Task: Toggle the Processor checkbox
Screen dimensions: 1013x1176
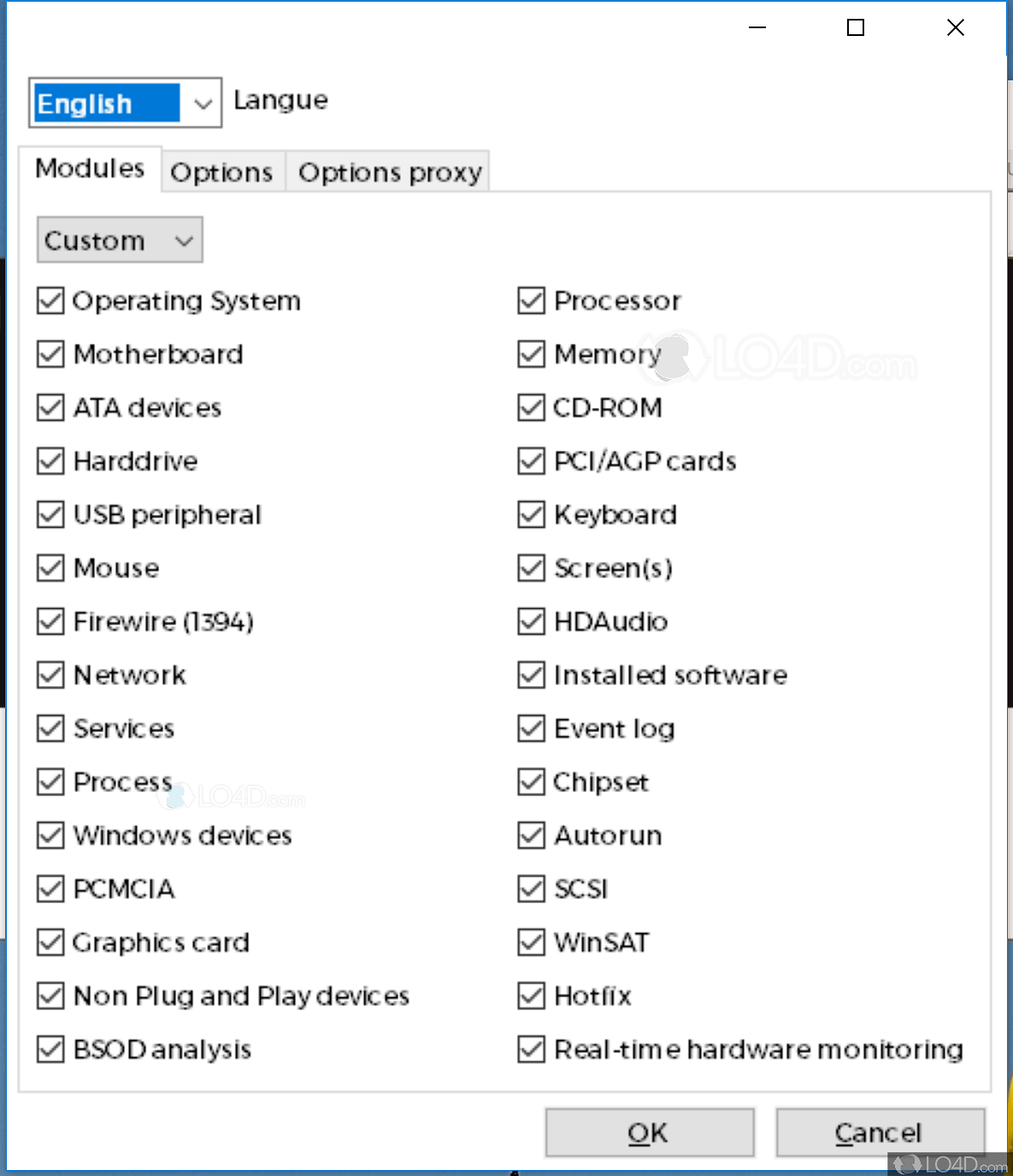Action: click(530, 300)
